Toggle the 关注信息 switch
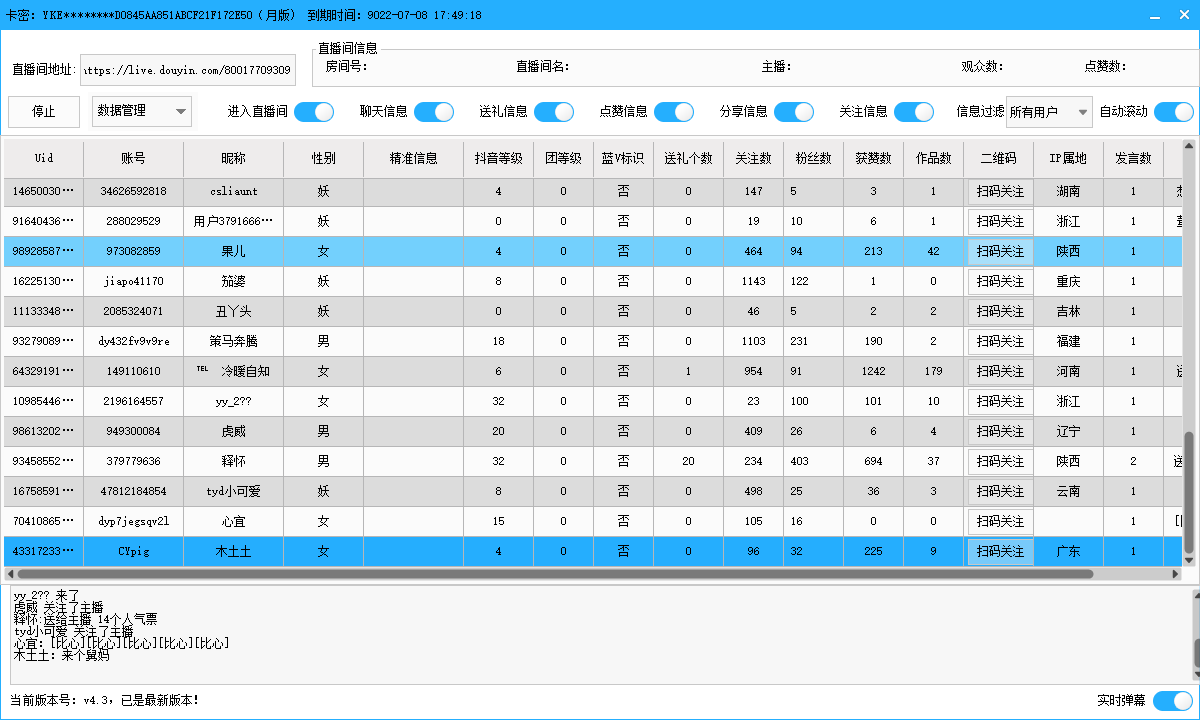1200x720 pixels. (x=913, y=112)
